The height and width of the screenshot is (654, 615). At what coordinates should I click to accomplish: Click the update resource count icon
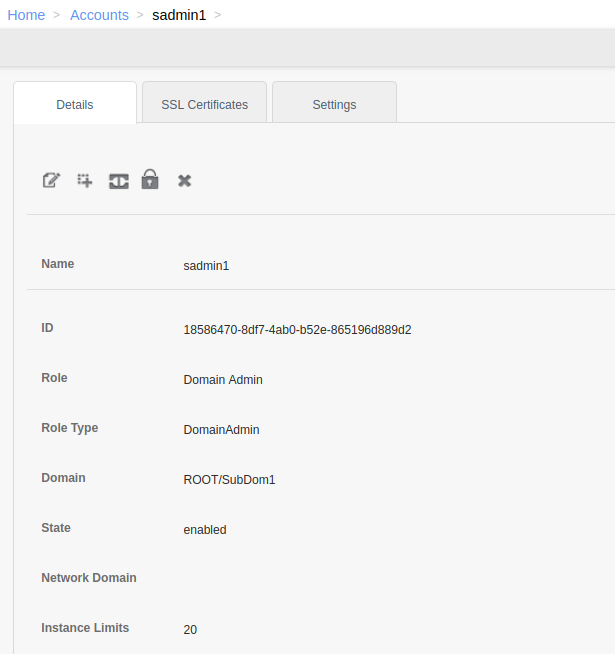[85, 181]
